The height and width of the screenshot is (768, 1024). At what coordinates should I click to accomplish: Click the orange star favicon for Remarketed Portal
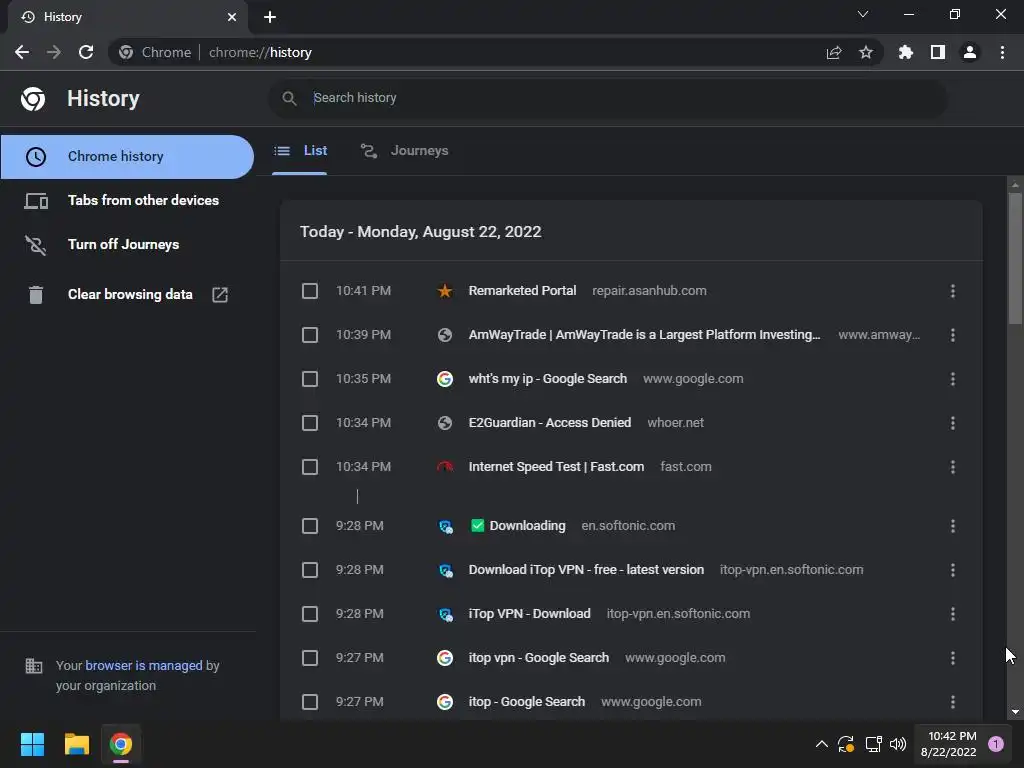point(445,291)
